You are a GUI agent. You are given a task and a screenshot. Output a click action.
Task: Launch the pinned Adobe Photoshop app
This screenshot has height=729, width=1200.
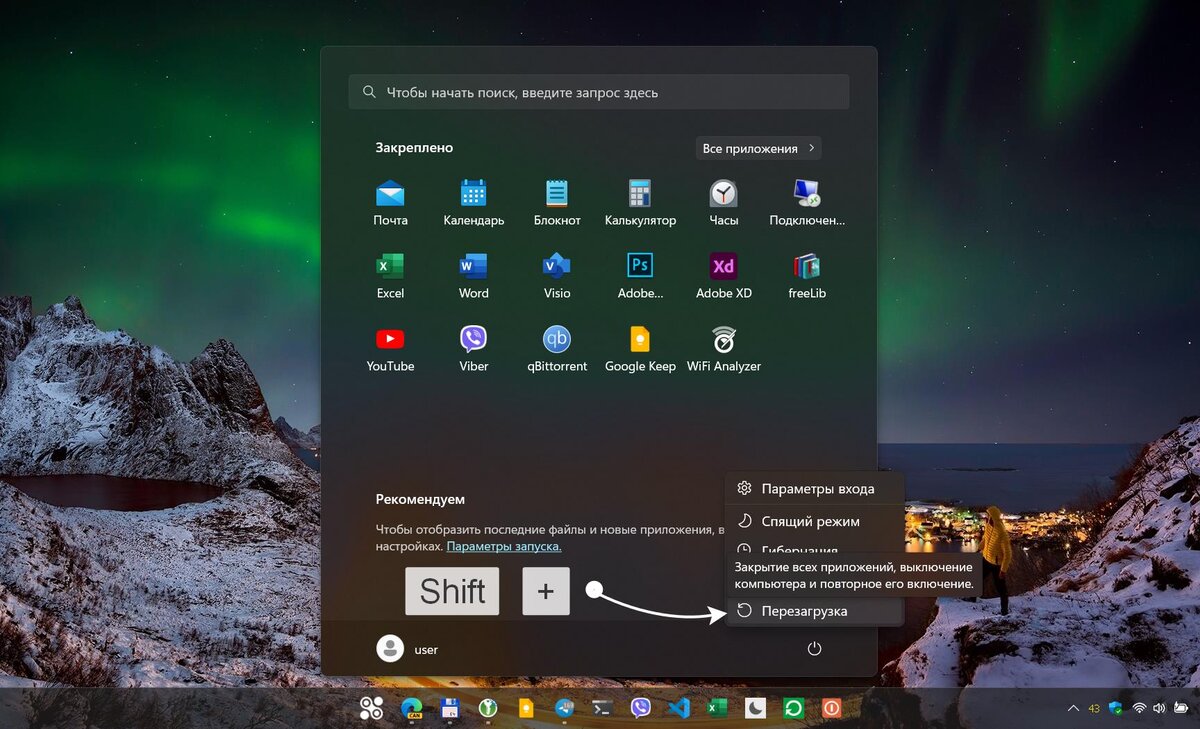coord(640,276)
